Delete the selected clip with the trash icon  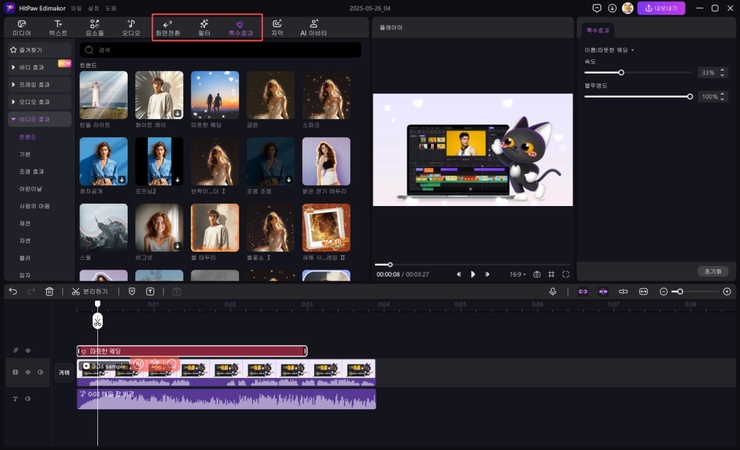(x=49, y=291)
